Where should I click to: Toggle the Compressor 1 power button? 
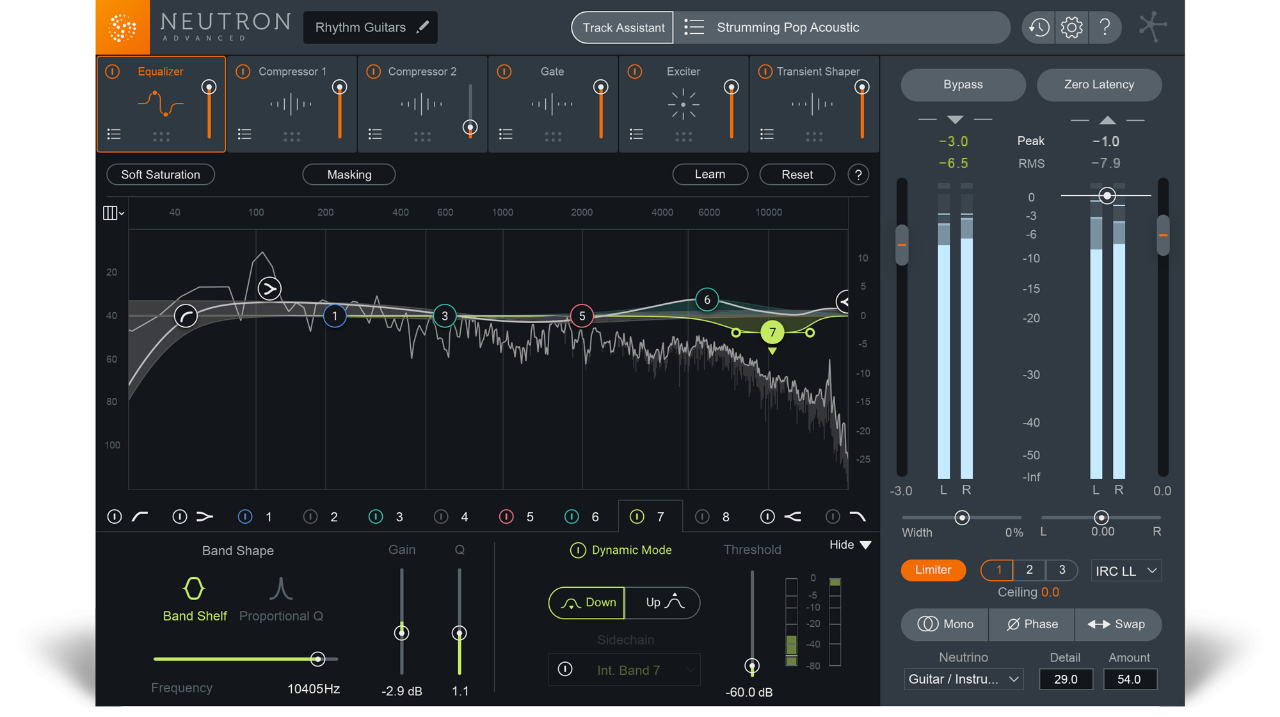pos(241,71)
